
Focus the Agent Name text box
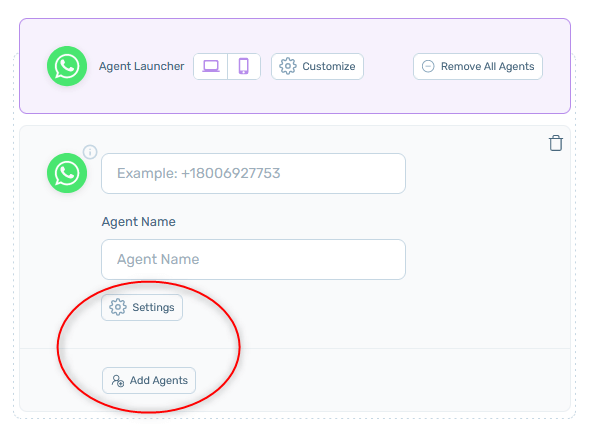(253, 259)
